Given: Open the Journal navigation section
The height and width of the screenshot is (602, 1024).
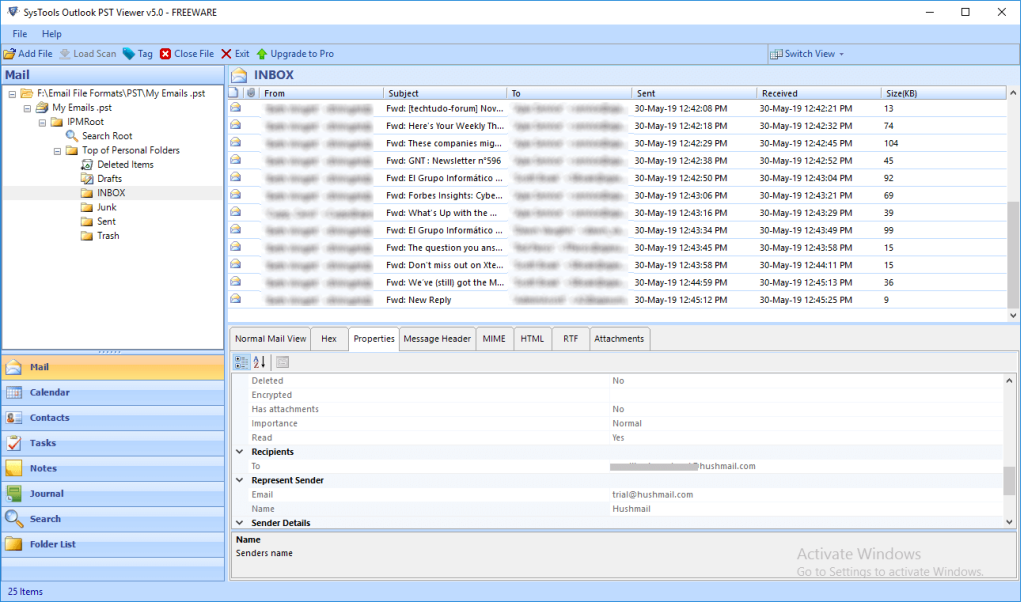Looking at the screenshot, I should coord(113,494).
